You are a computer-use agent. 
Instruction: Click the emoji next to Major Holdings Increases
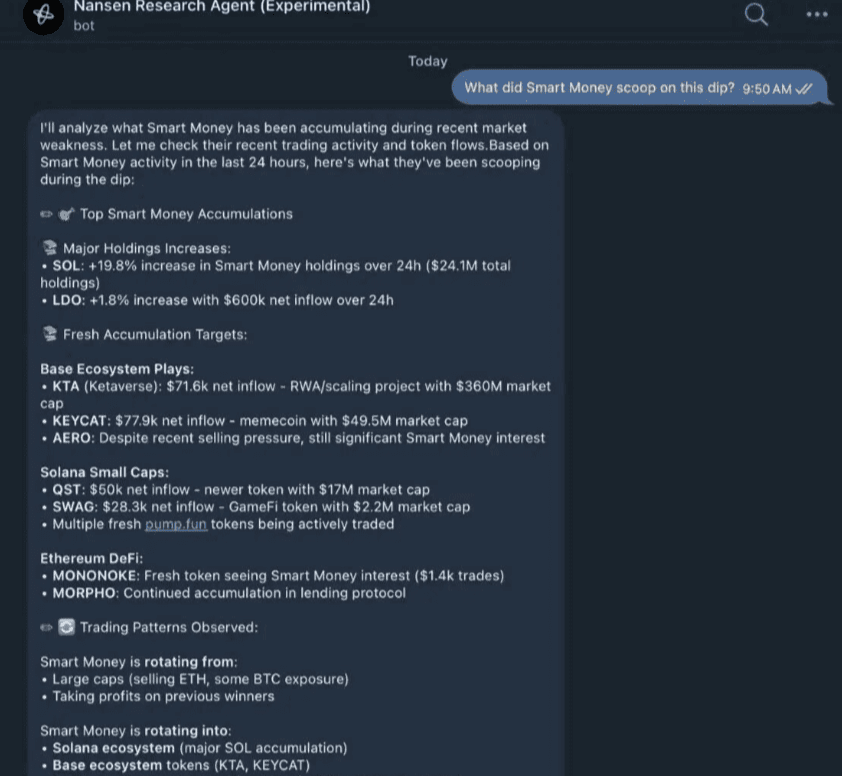50,248
